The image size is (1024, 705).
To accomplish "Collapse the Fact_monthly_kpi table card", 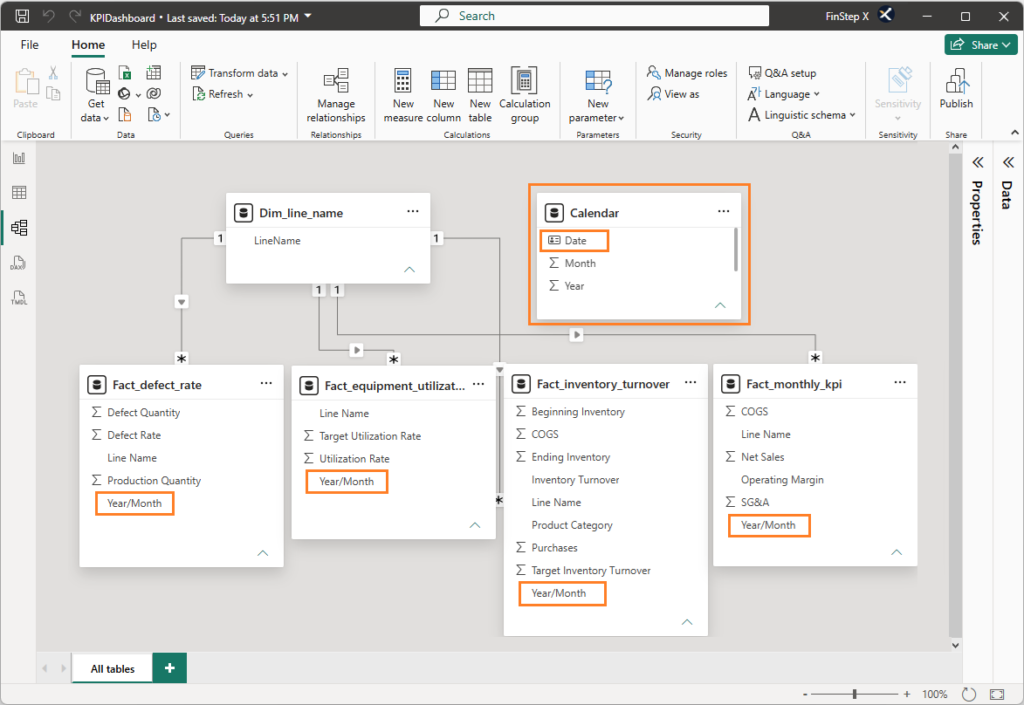I will coord(897,552).
